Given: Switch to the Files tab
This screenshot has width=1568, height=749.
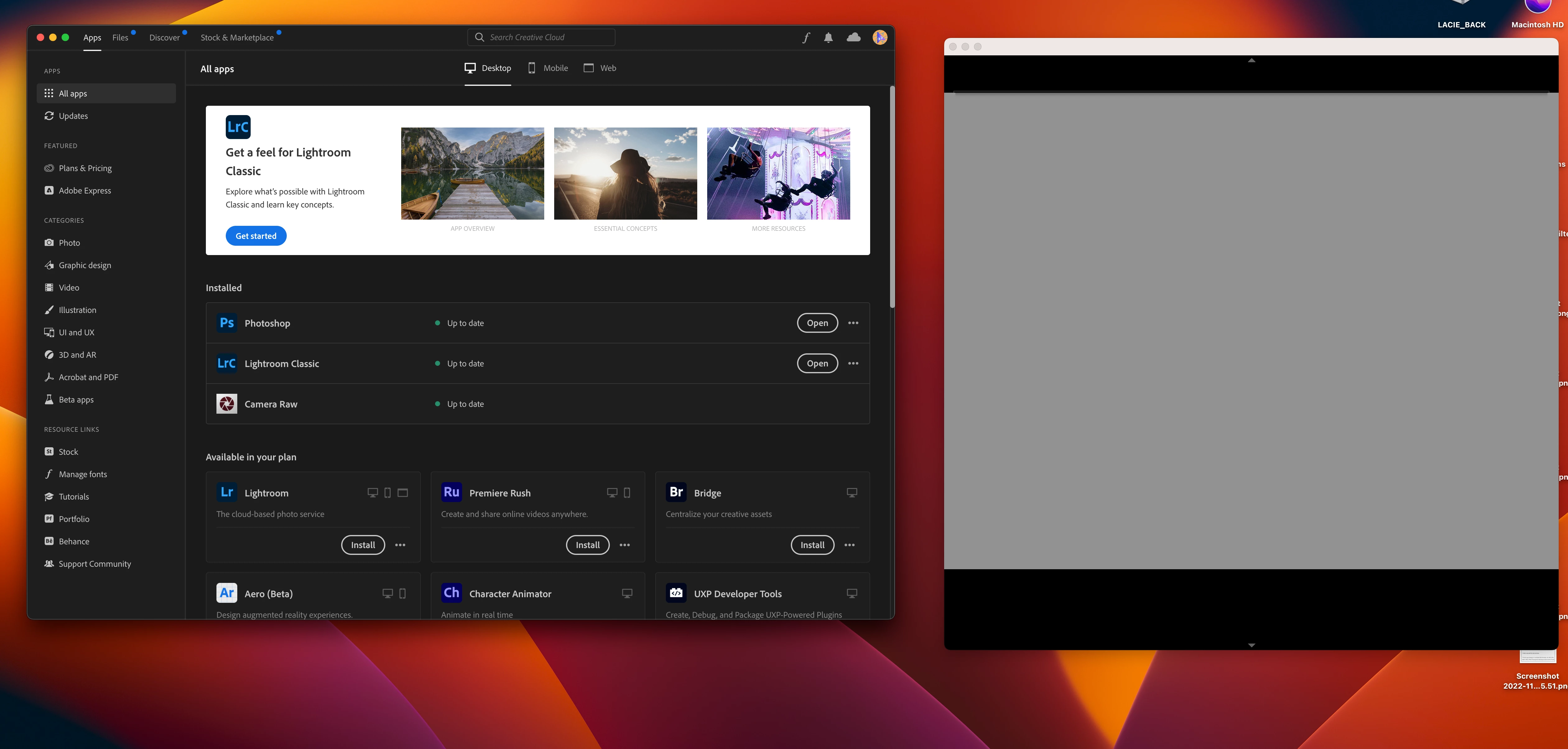Looking at the screenshot, I should (121, 38).
